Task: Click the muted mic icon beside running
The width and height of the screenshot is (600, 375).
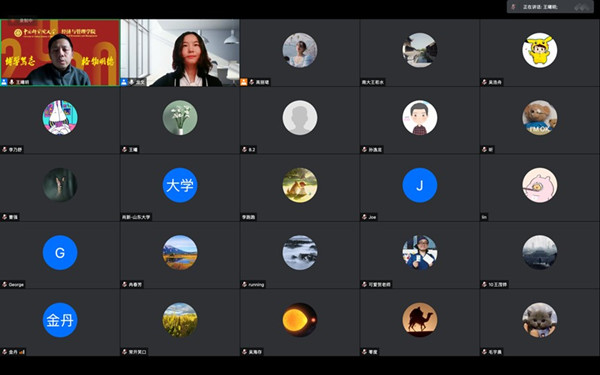Action: [245, 285]
